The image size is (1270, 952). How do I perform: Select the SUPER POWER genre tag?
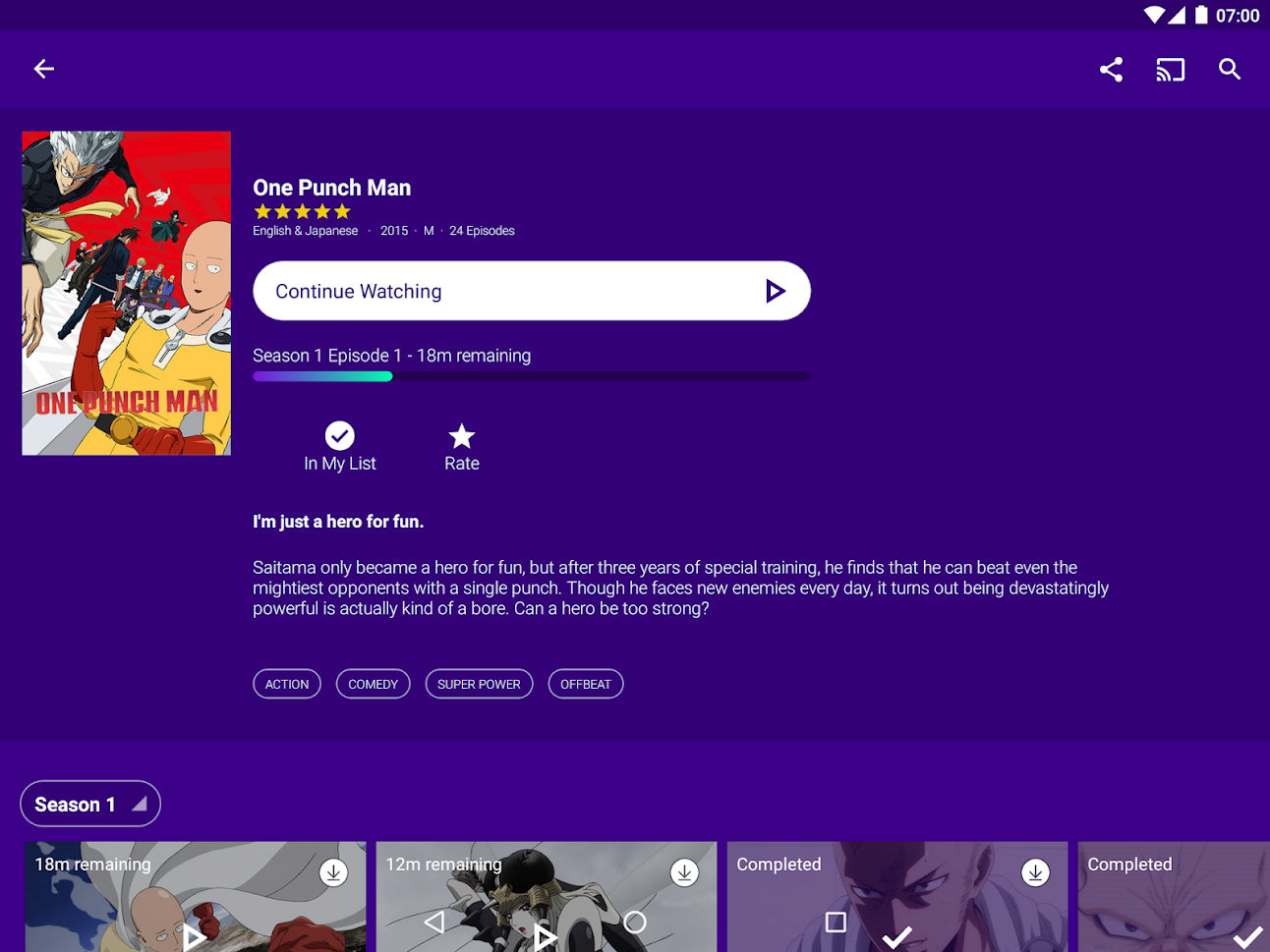point(479,684)
